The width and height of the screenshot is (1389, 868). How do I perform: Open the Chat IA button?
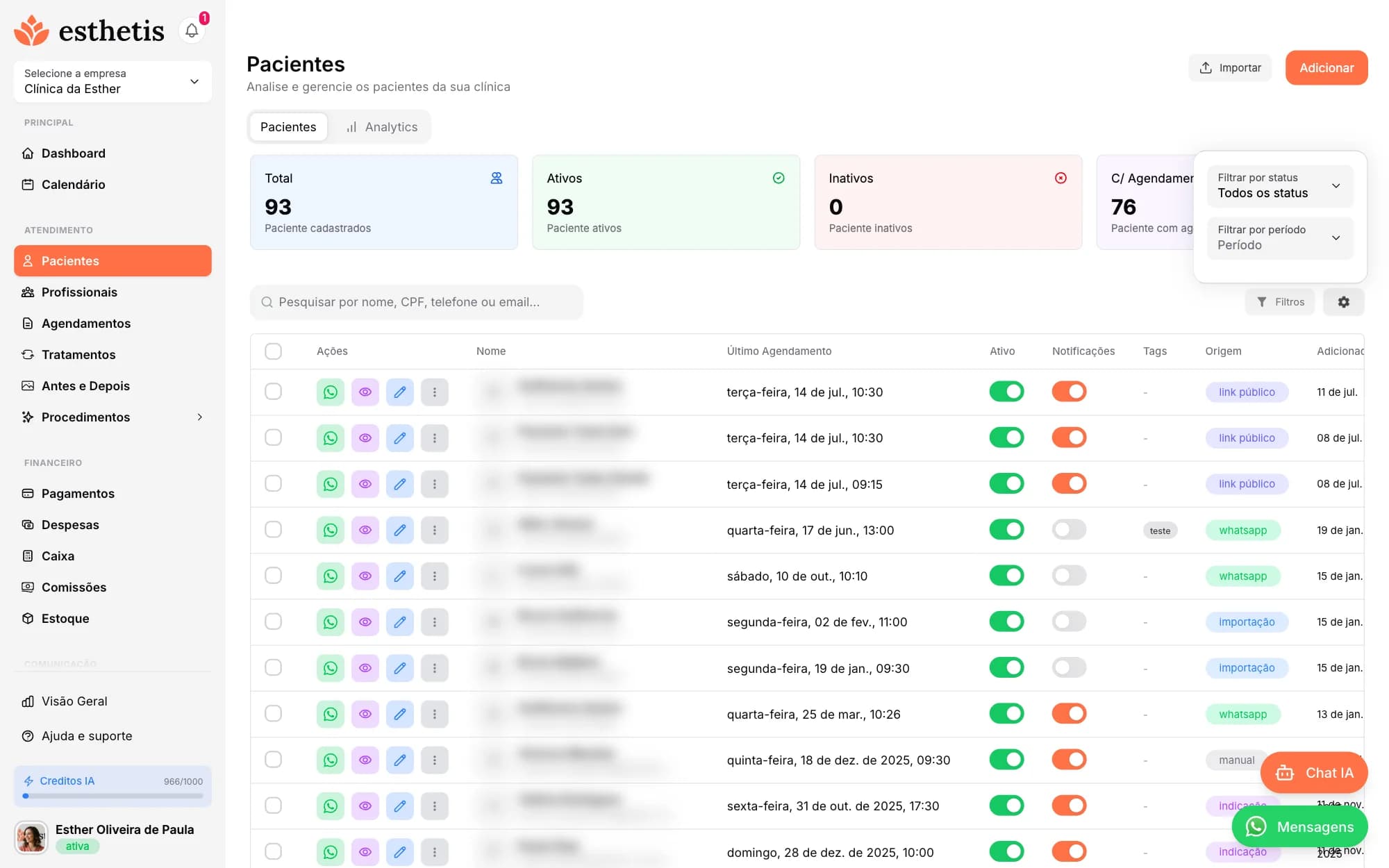point(1314,773)
